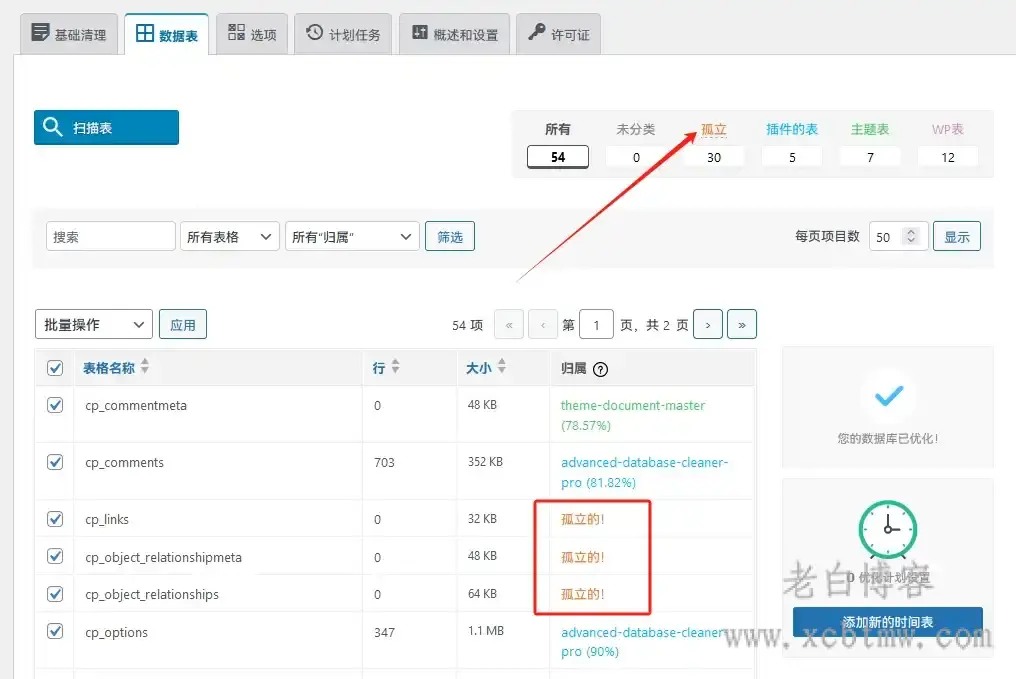Uncheck the select-all checkbox in table header
The image size is (1016, 679).
[x=54, y=368]
